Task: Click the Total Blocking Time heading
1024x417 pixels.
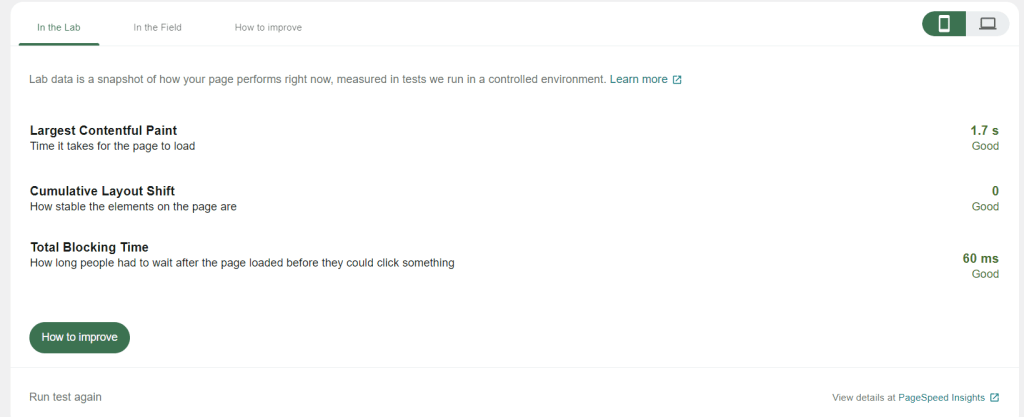Action: [89, 247]
